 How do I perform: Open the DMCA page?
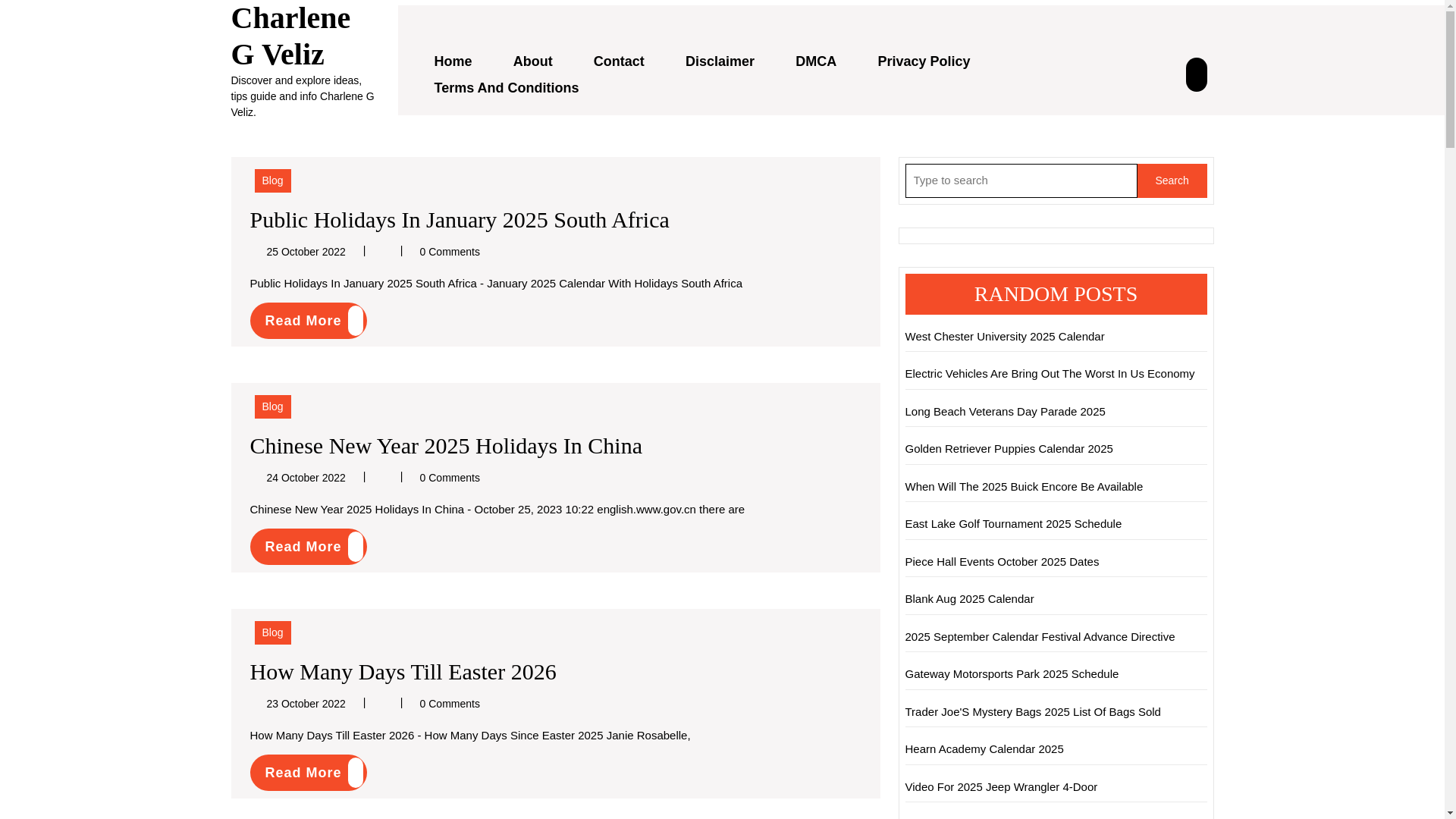[x=816, y=61]
